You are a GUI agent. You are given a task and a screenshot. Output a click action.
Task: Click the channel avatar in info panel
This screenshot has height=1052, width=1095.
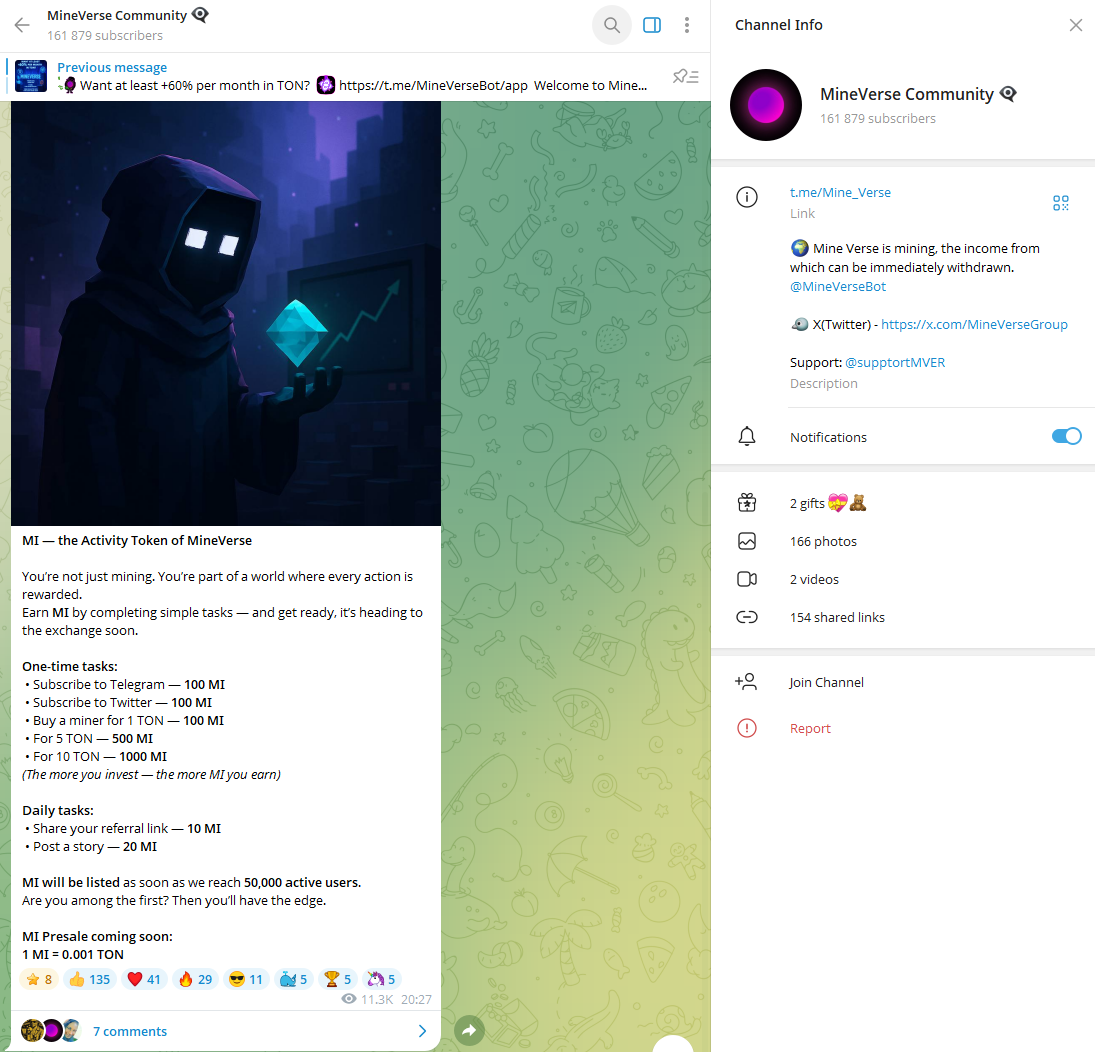[765, 105]
